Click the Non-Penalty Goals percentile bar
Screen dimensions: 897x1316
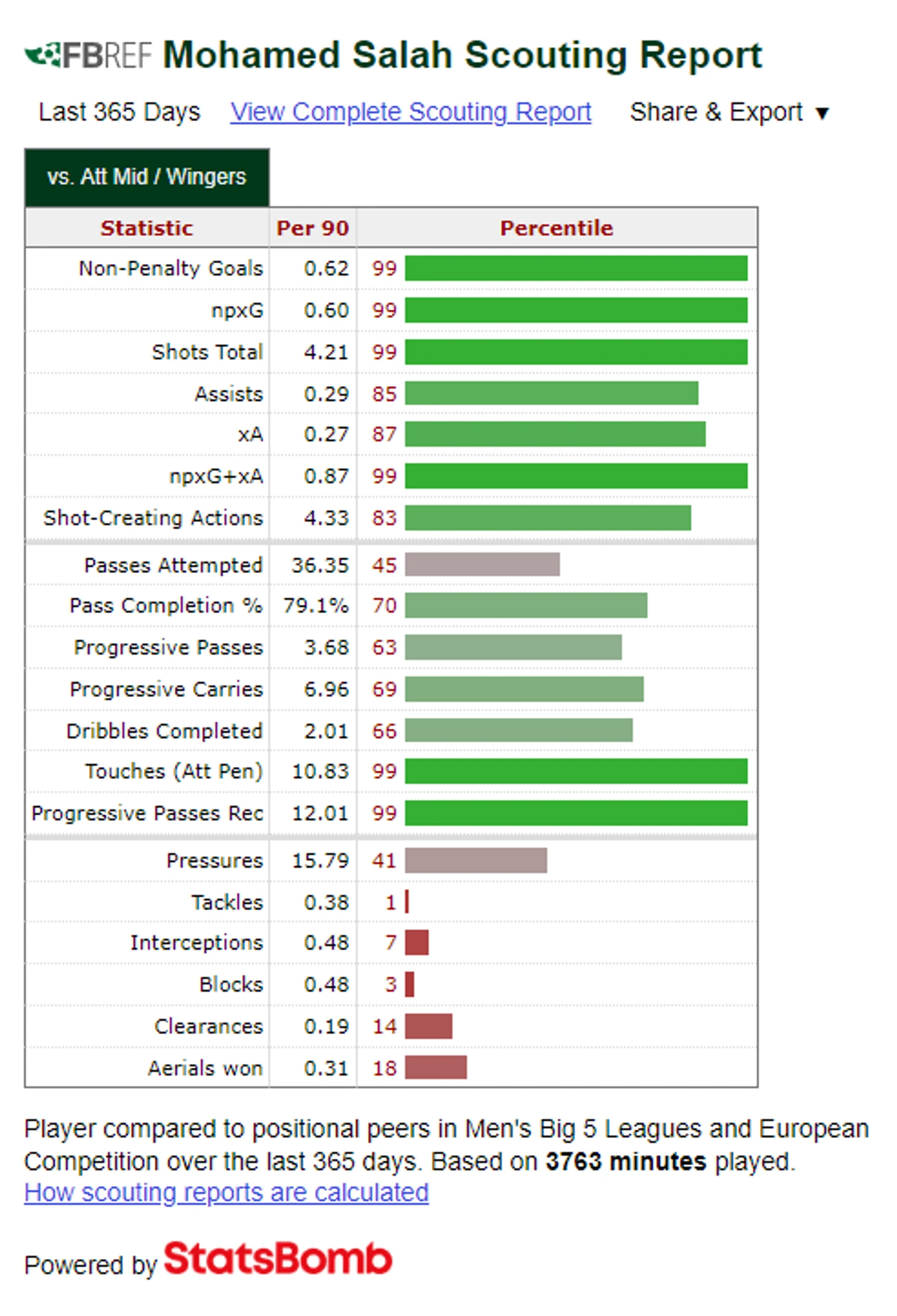[x=576, y=268]
